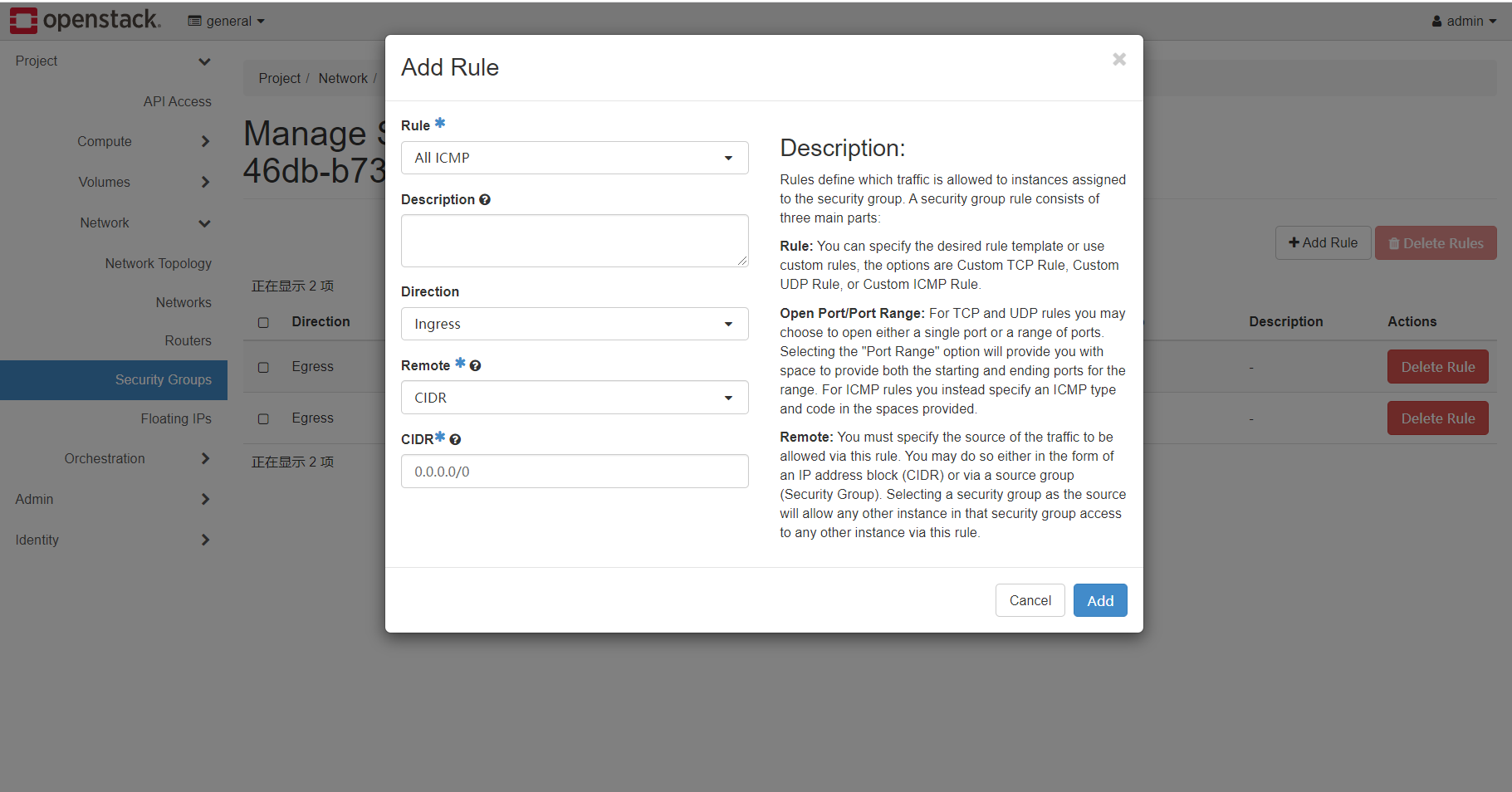Image resolution: width=1512 pixels, height=792 pixels.
Task: Go to Floating IPs in sidebar
Action: tap(175, 418)
